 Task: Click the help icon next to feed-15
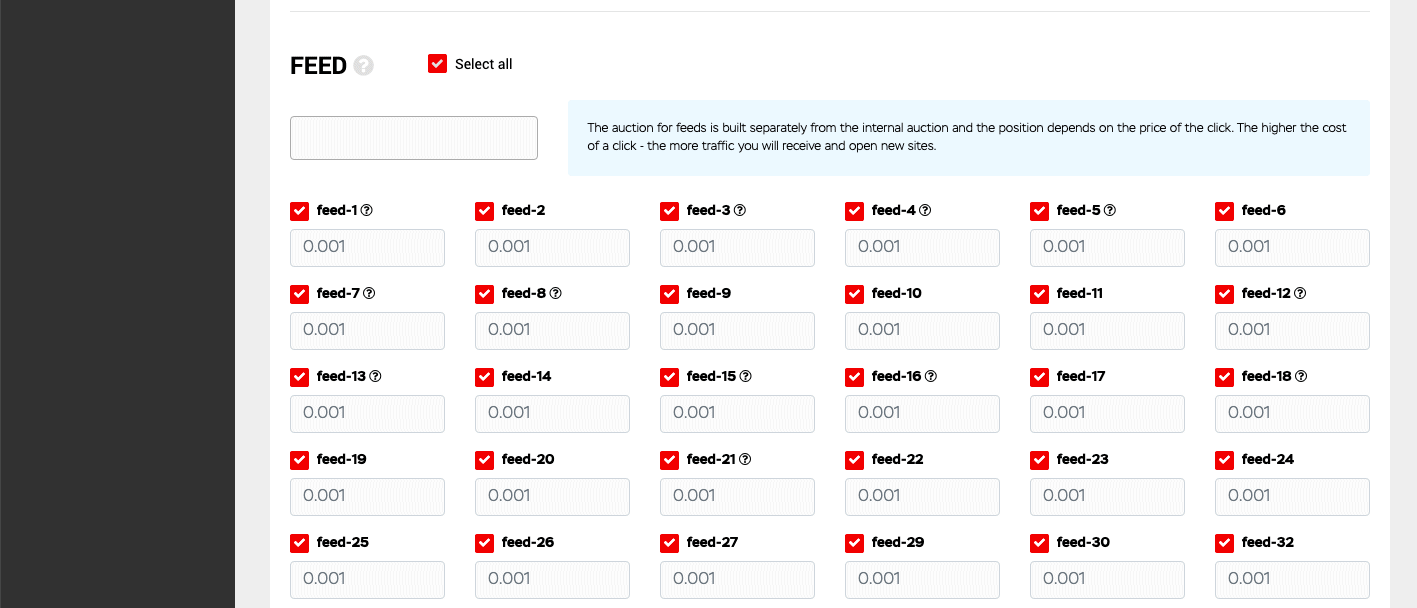745,377
